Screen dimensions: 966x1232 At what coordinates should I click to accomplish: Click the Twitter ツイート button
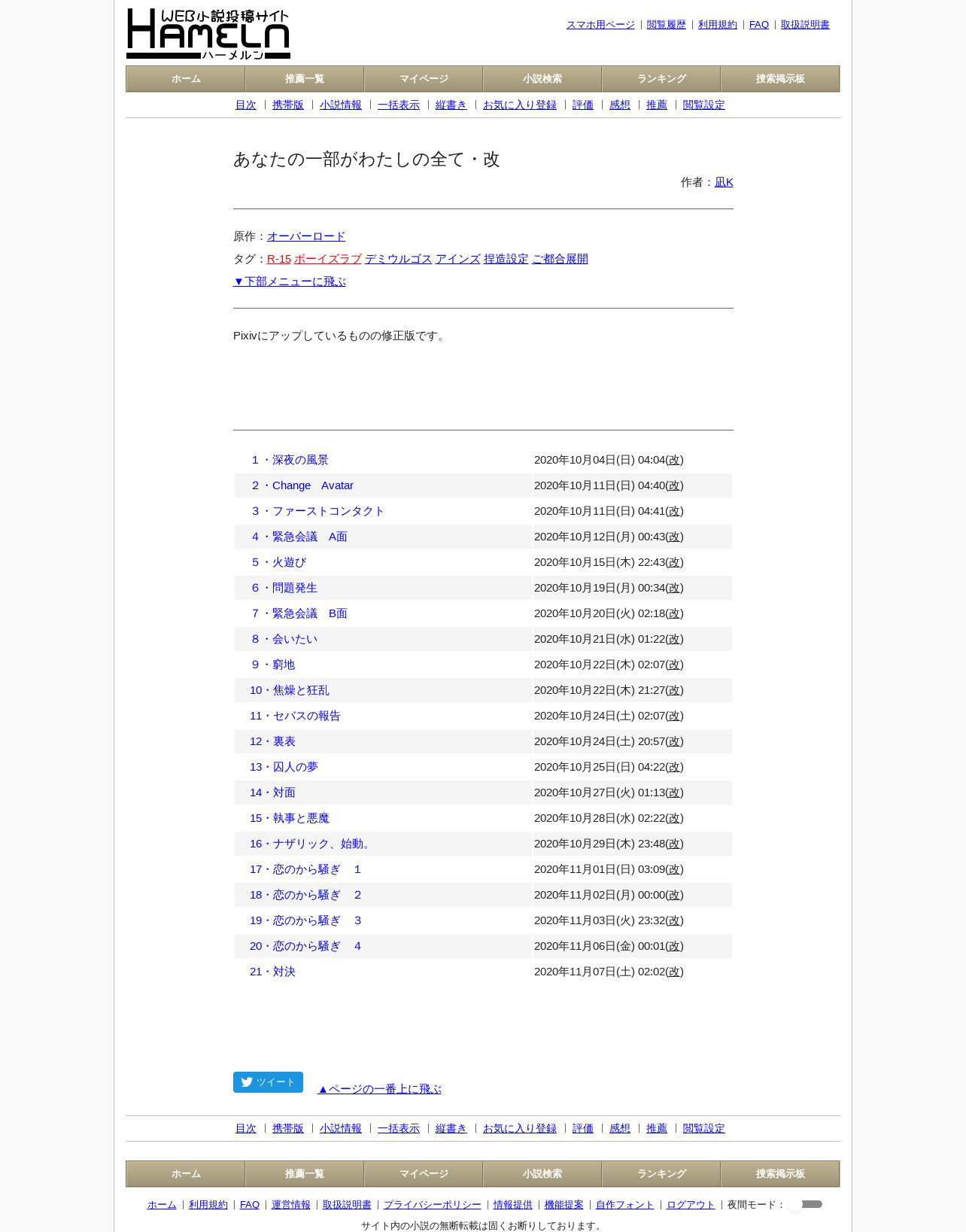pyautogui.click(x=268, y=1082)
